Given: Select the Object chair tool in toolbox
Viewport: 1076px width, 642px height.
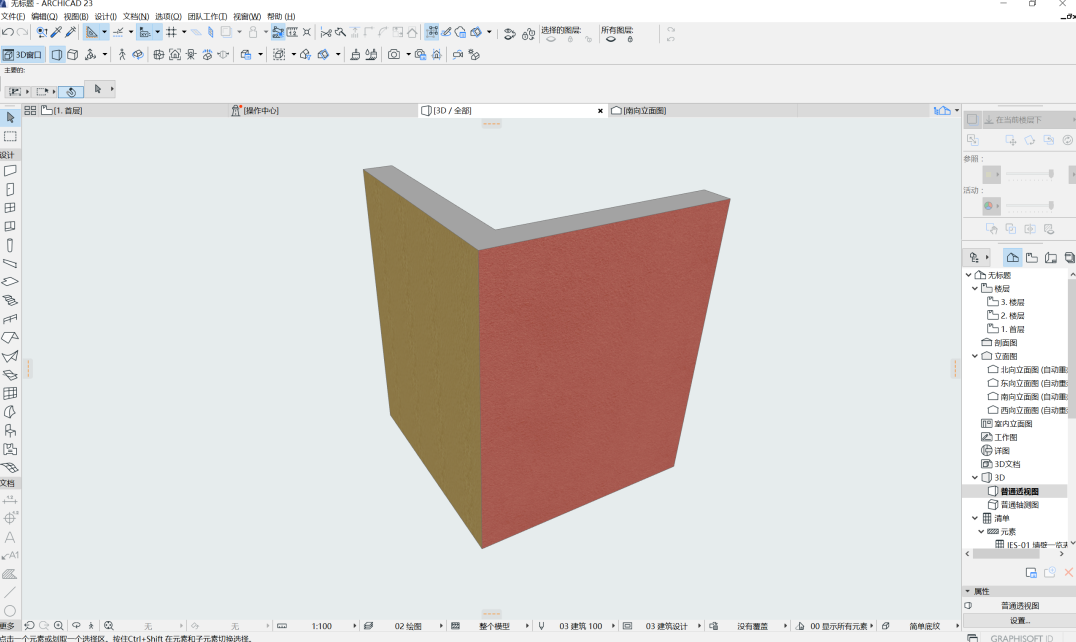Looking at the screenshot, I should [10, 431].
